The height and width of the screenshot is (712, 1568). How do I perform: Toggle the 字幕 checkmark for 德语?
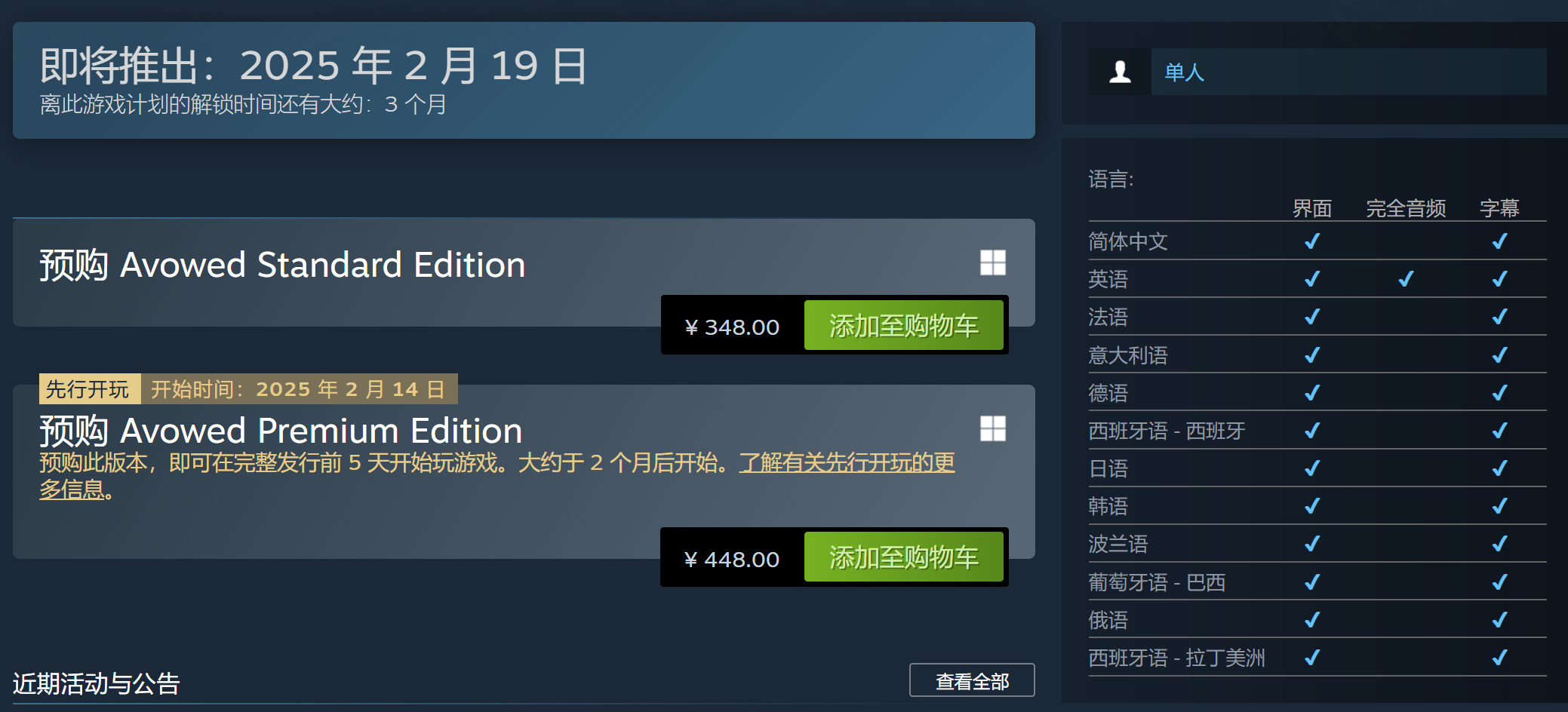click(x=1497, y=393)
